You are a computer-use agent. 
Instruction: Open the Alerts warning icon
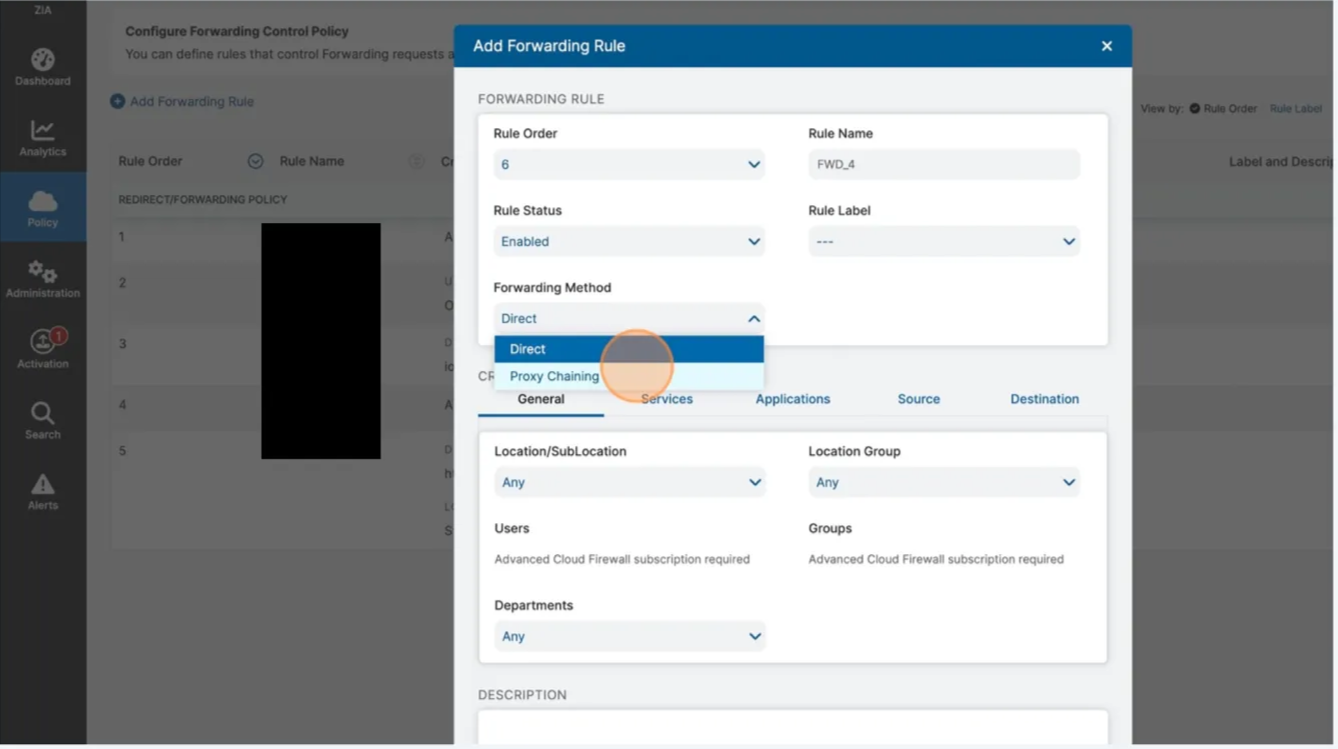[x=42, y=484]
